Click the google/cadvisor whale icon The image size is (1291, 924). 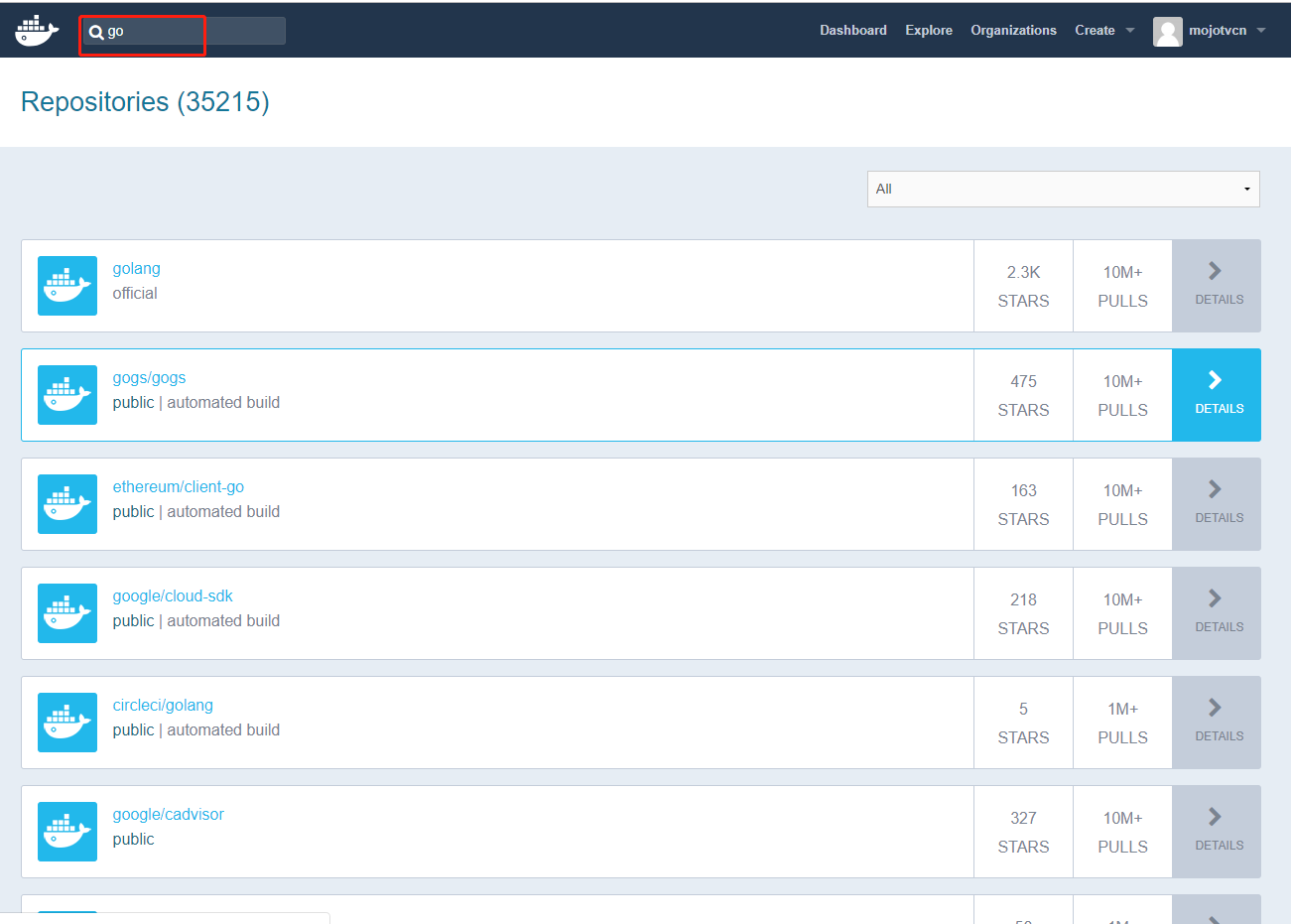tap(67, 832)
